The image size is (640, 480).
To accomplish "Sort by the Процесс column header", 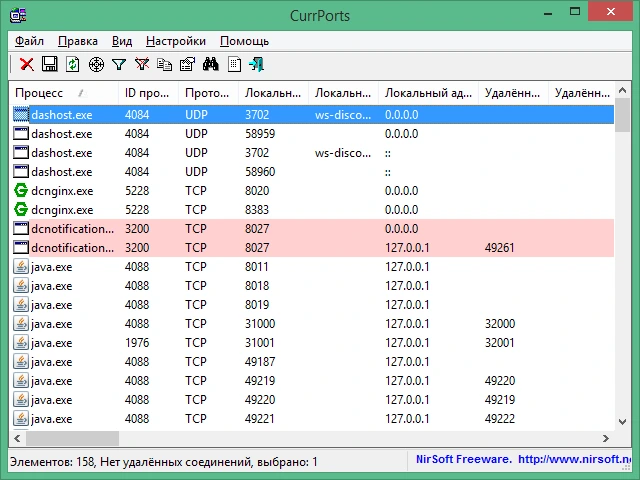I will [x=64, y=93].
